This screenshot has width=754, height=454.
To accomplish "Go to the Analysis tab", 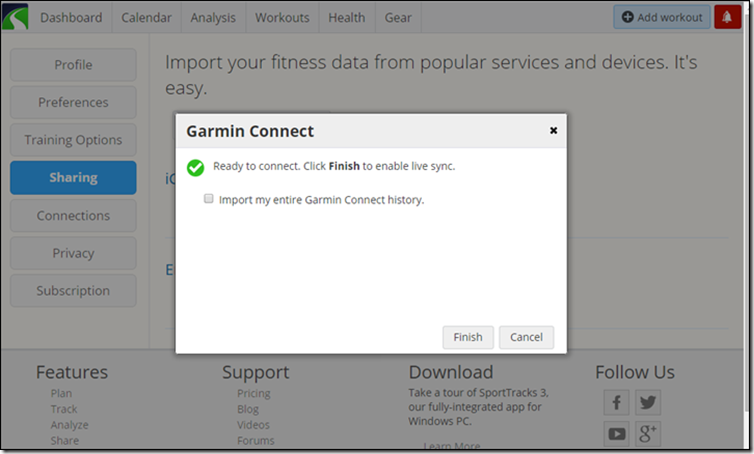I will point(212,18).
